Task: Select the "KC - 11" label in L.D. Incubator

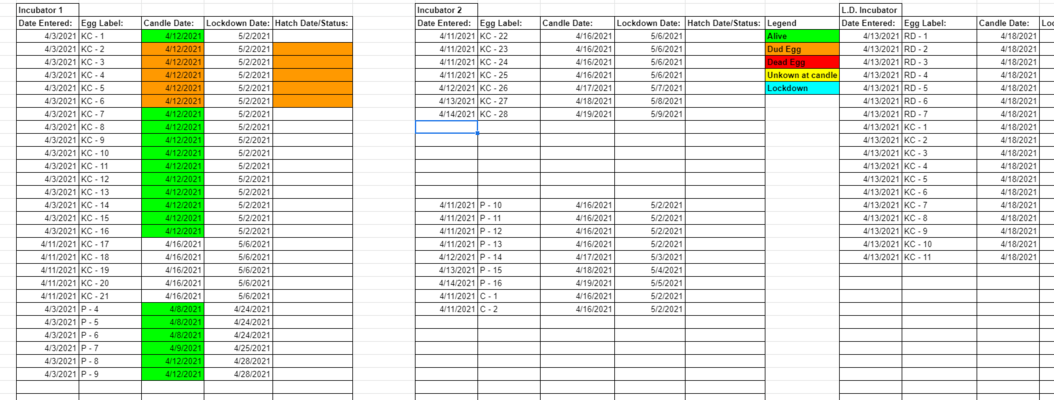Action: pos(940,257)
